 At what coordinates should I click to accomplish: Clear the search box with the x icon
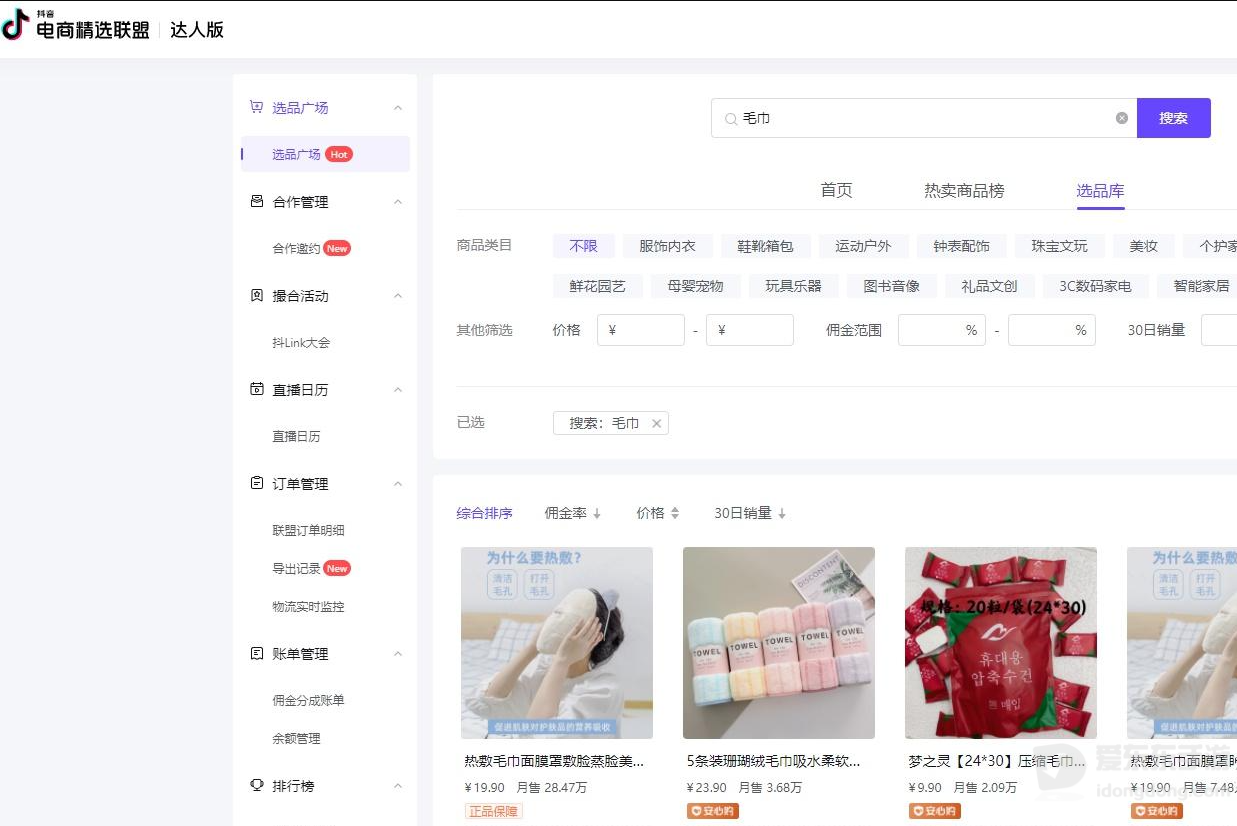1122,118
